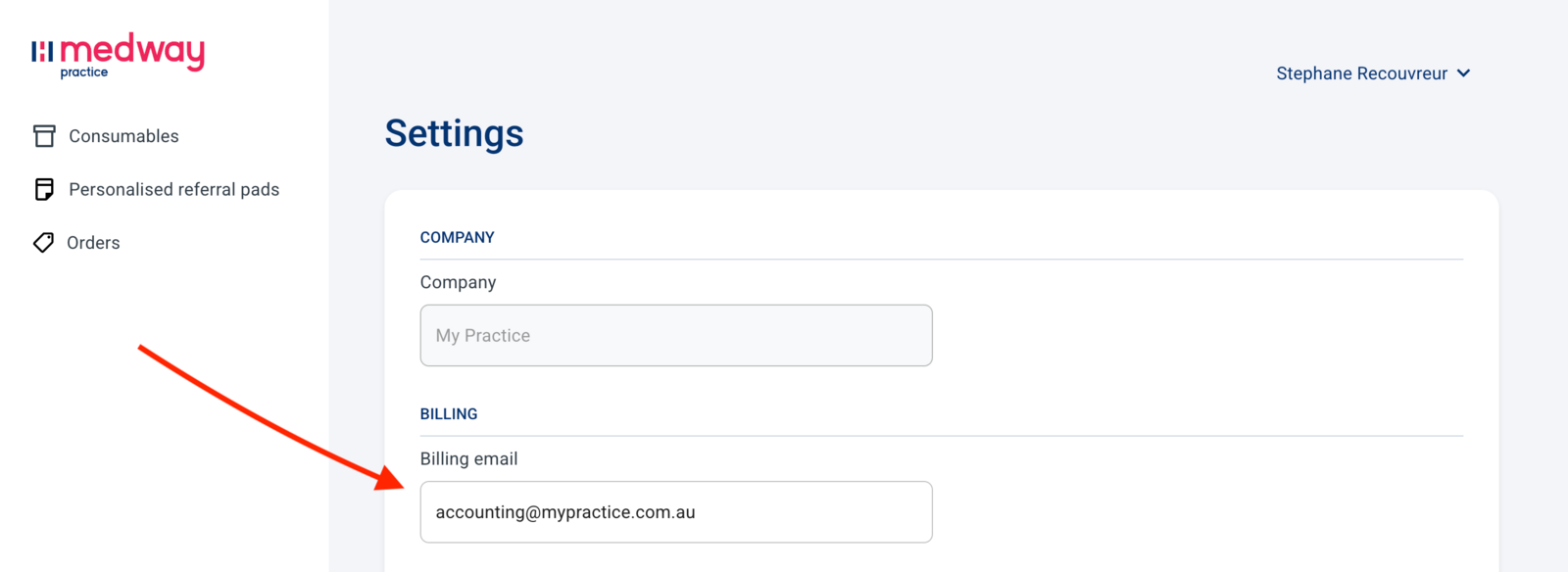Focus the Billing email input field
The image size is (1568, 572).
(x=676, y=511)
